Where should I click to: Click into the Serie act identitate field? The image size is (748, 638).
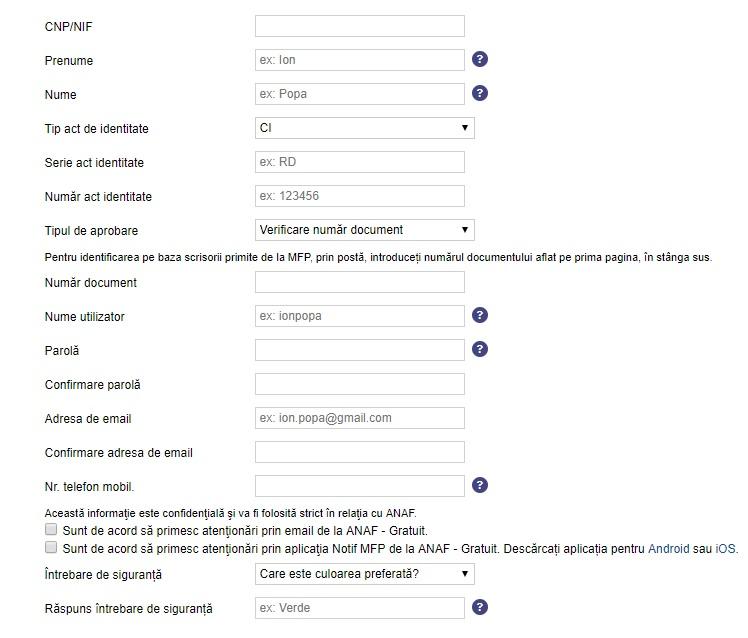(360, 162)
